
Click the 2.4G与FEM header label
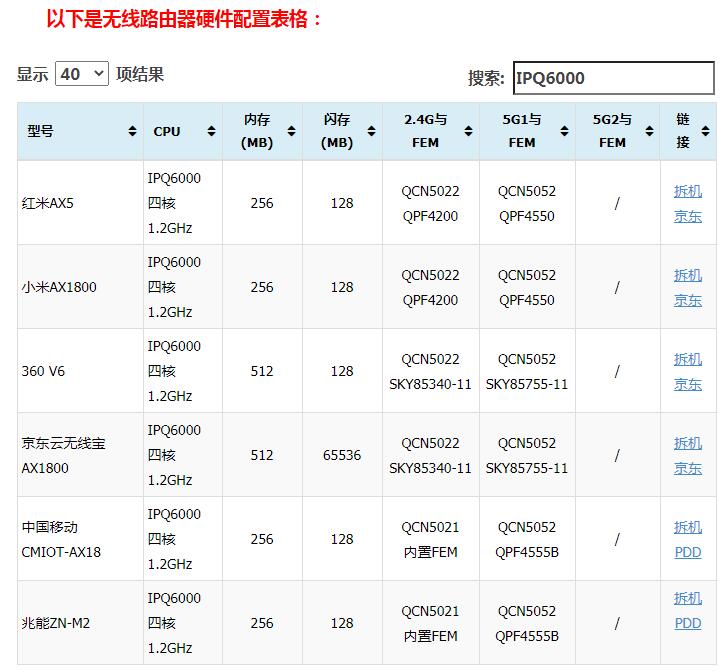pos(425,131)
